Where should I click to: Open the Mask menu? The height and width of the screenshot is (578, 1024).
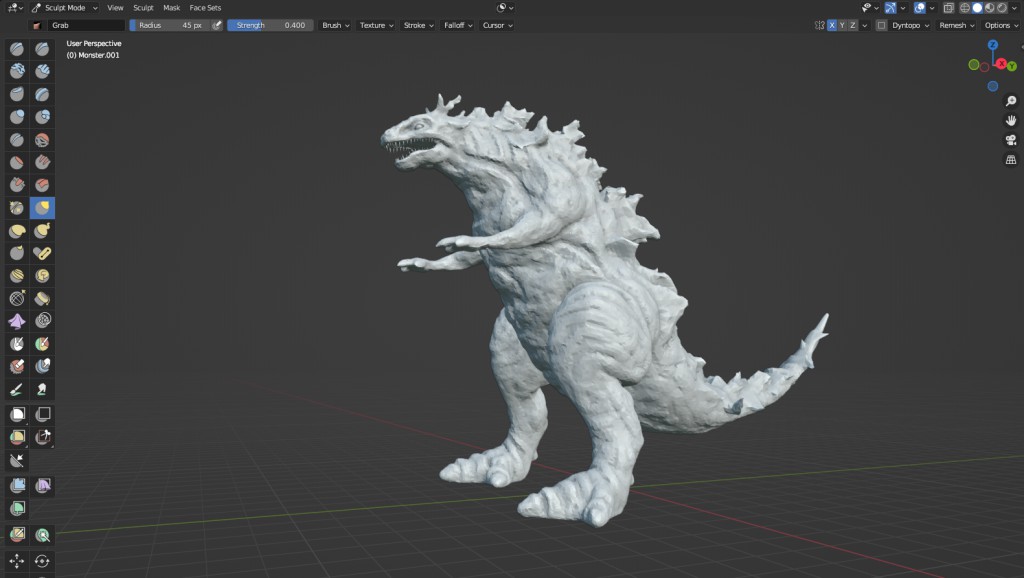click(171, 7)
